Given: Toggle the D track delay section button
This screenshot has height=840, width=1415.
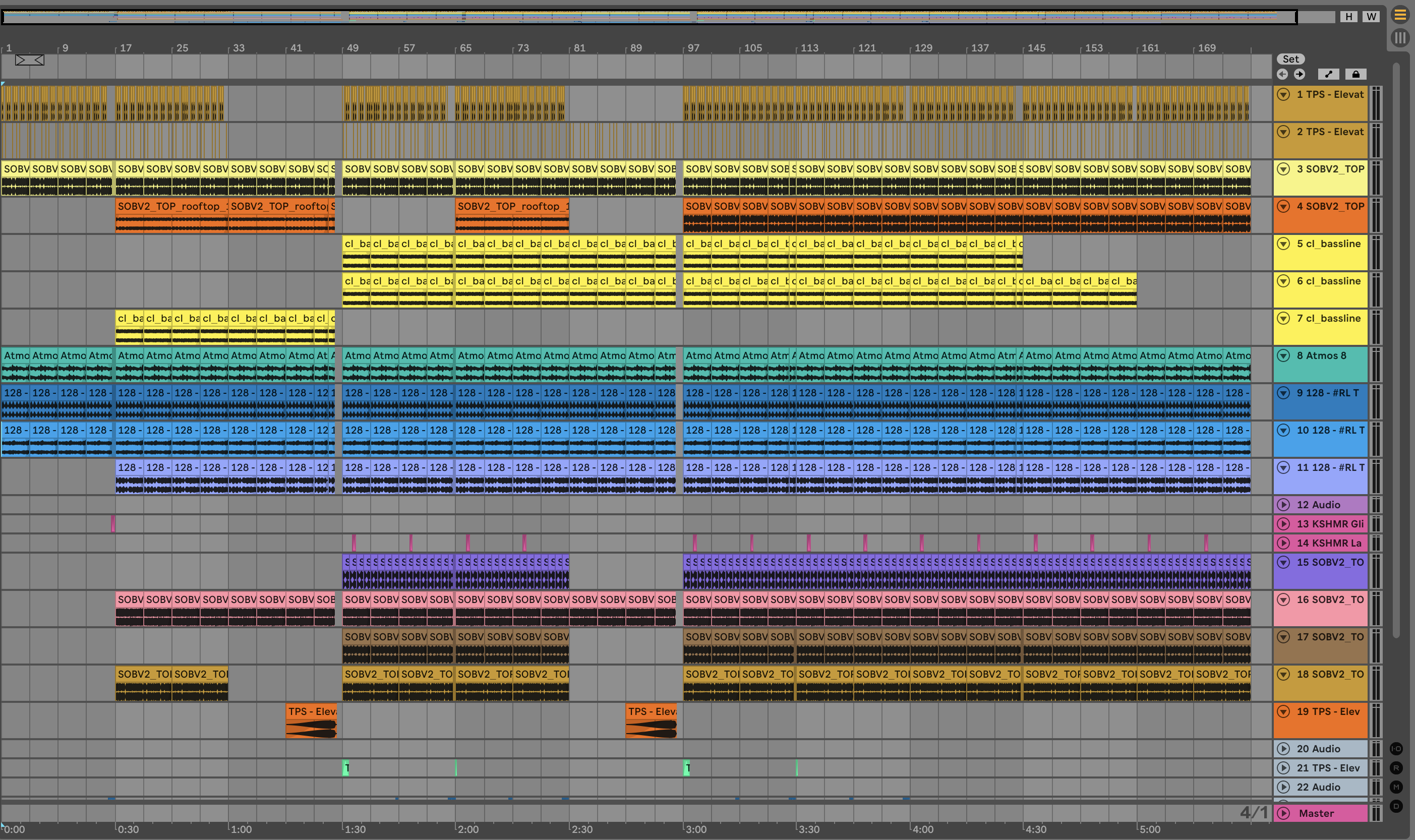Looking at the screenshot, I should pos(1396,806).
